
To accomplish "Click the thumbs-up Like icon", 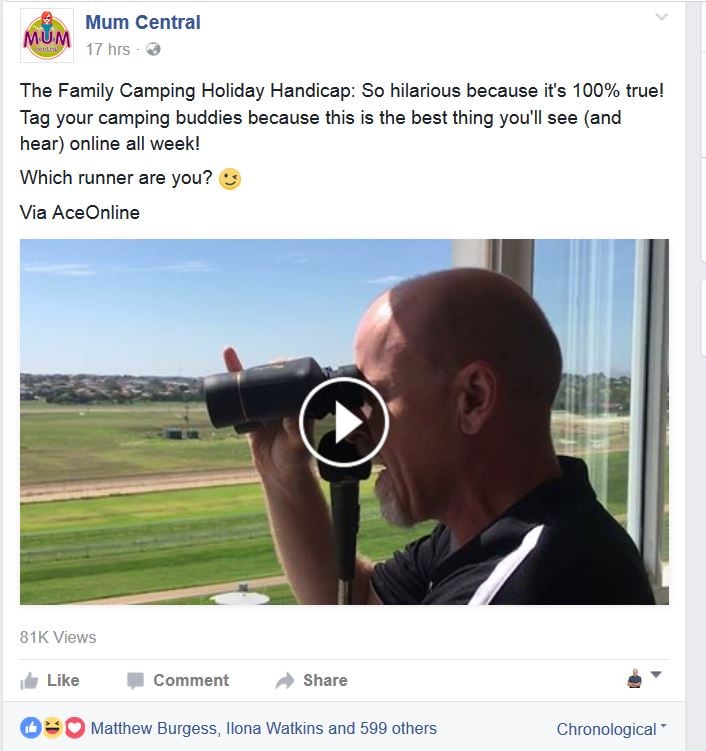I will (29, 681).
